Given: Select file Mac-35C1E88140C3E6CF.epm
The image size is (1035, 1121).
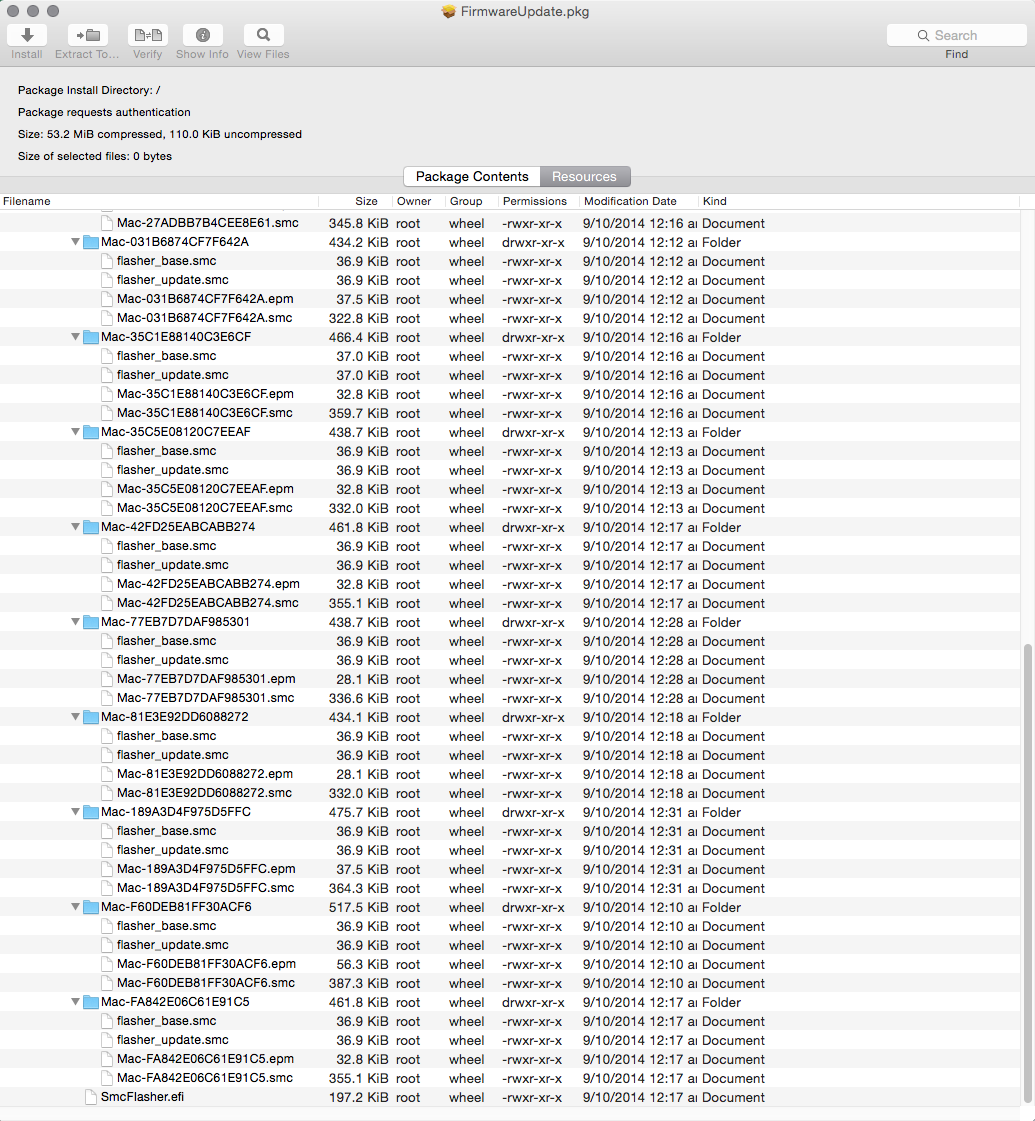Looking at the screenshot, I should [x=205, y=394].
